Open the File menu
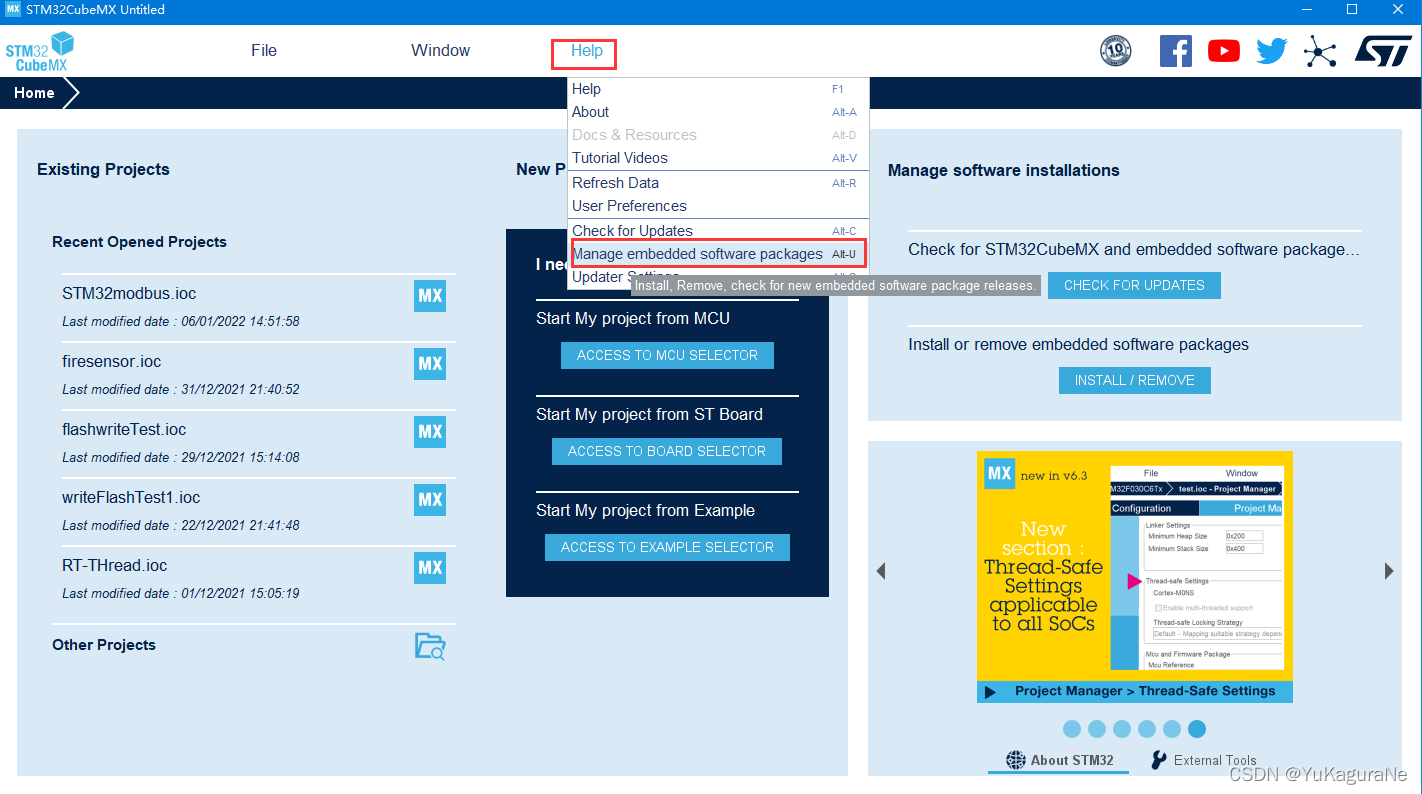Viewport: 1422px width, 794px height. click(264, 51)
